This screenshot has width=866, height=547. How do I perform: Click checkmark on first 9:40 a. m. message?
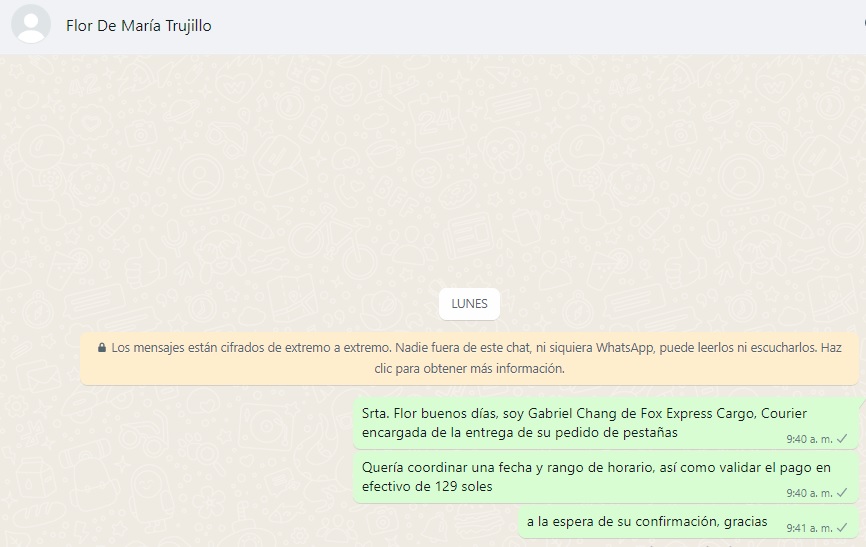coord(842,439)
